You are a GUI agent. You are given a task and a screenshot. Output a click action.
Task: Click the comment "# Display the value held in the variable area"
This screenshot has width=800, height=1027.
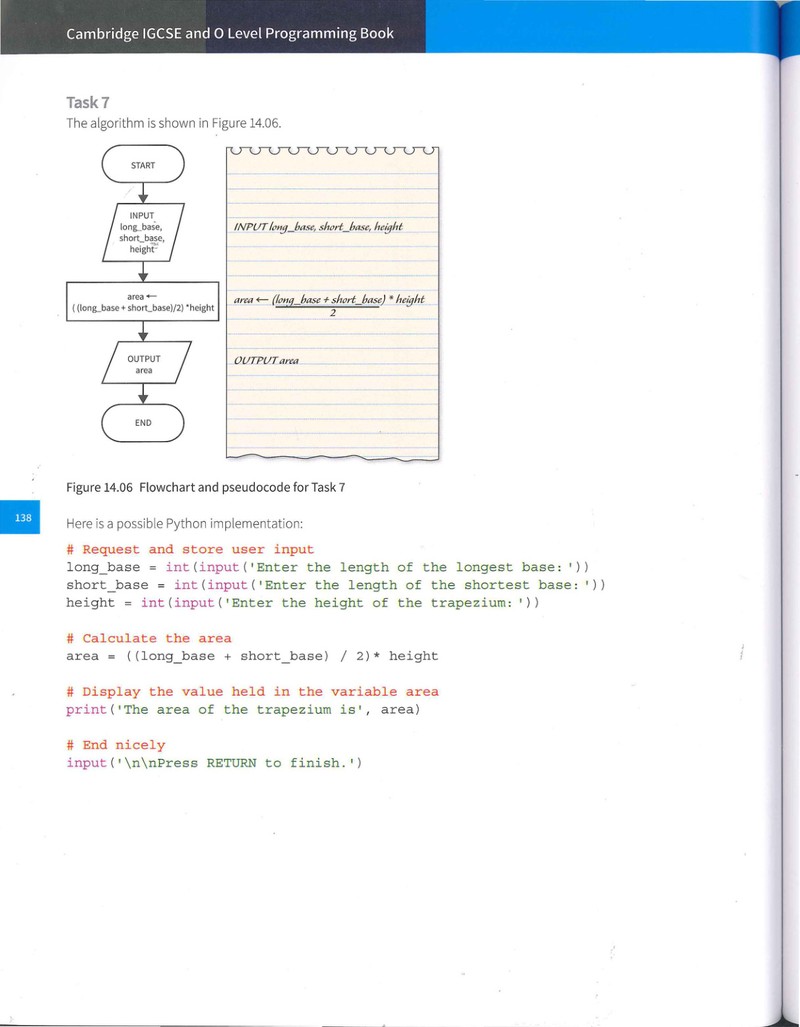click(252, 692)
